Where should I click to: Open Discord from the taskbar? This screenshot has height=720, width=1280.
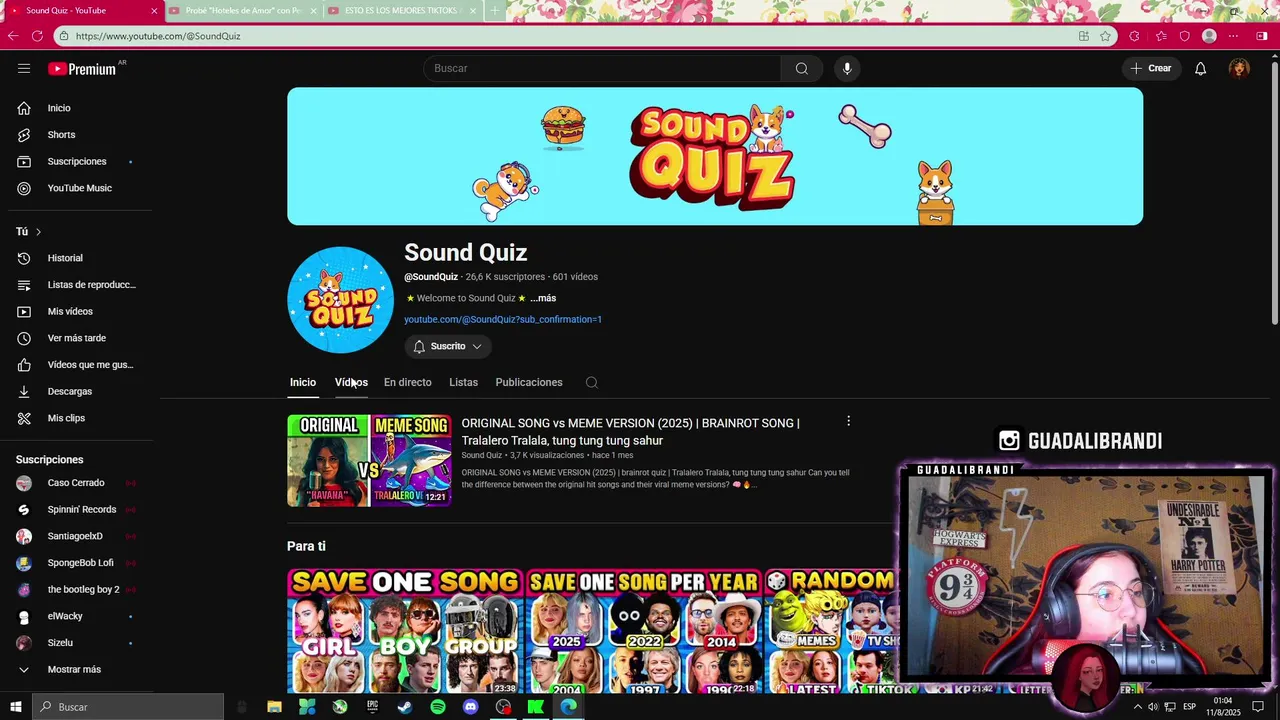click(471, 707)
